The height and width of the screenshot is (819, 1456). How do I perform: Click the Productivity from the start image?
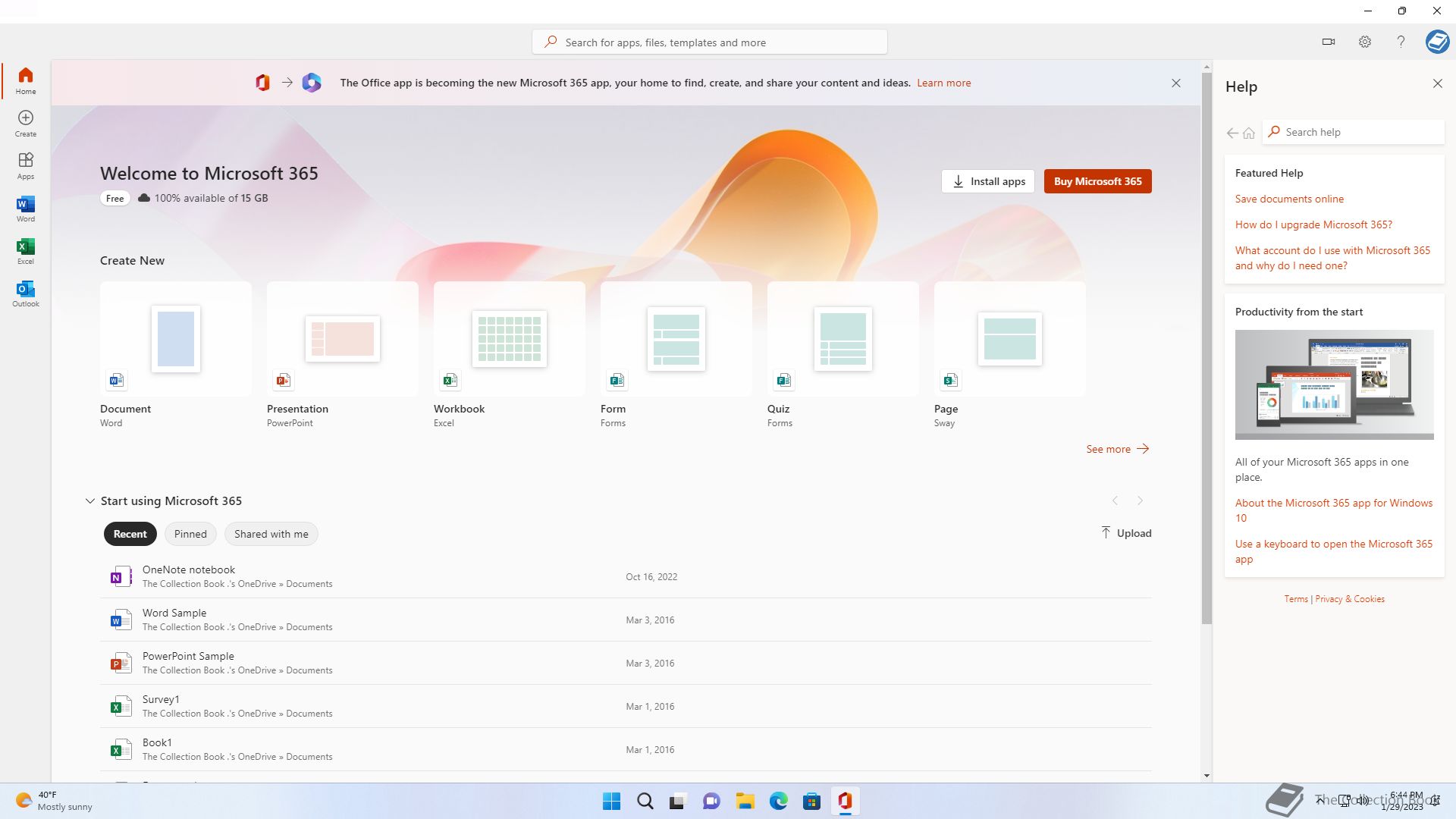(1334, 384)
